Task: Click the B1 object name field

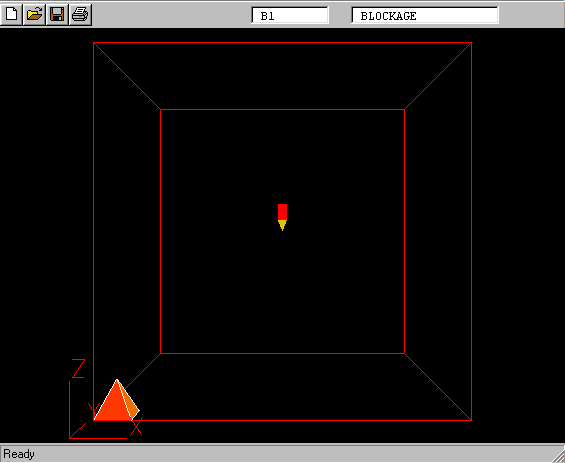Action: pyautogui.click(x=290, y=15)
